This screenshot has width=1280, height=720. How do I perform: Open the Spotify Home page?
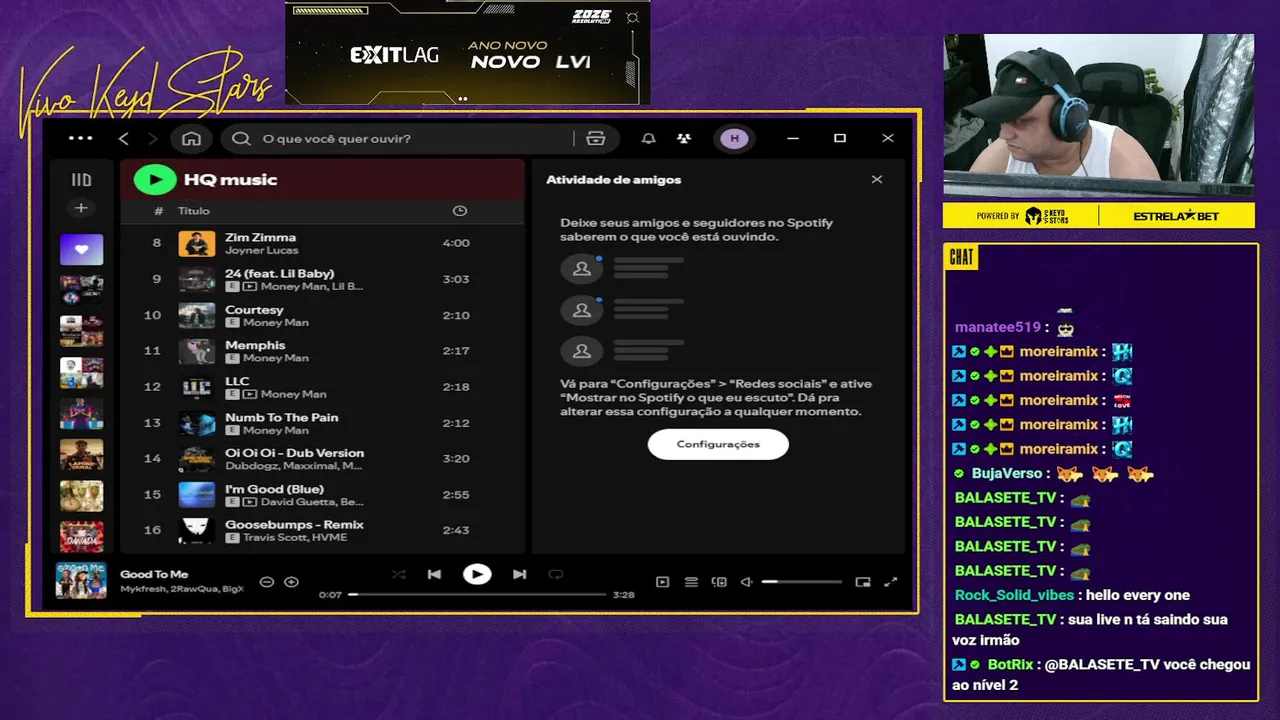(191, 138)
